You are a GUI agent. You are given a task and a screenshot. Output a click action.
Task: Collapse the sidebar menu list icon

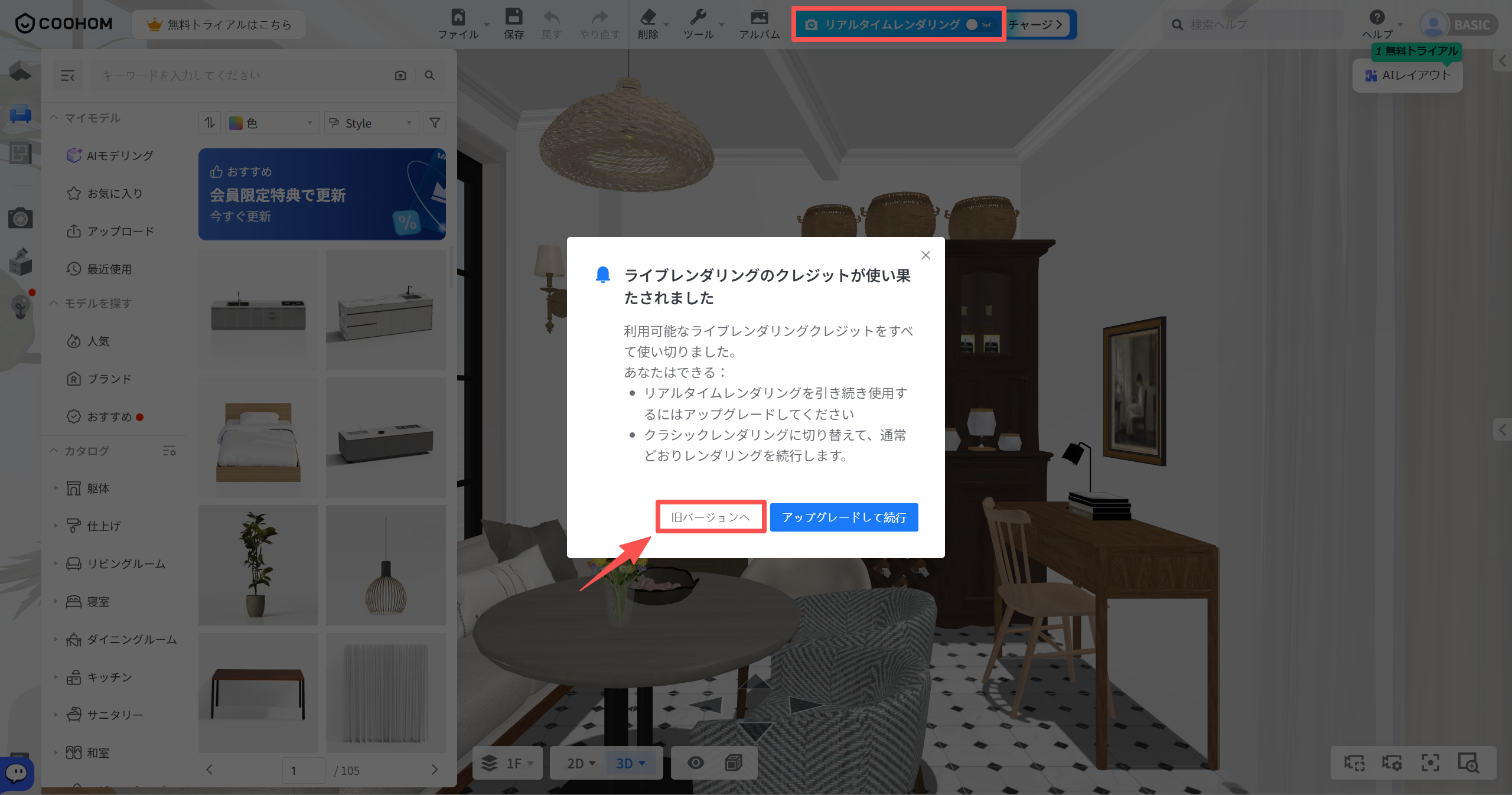[68, 76]
